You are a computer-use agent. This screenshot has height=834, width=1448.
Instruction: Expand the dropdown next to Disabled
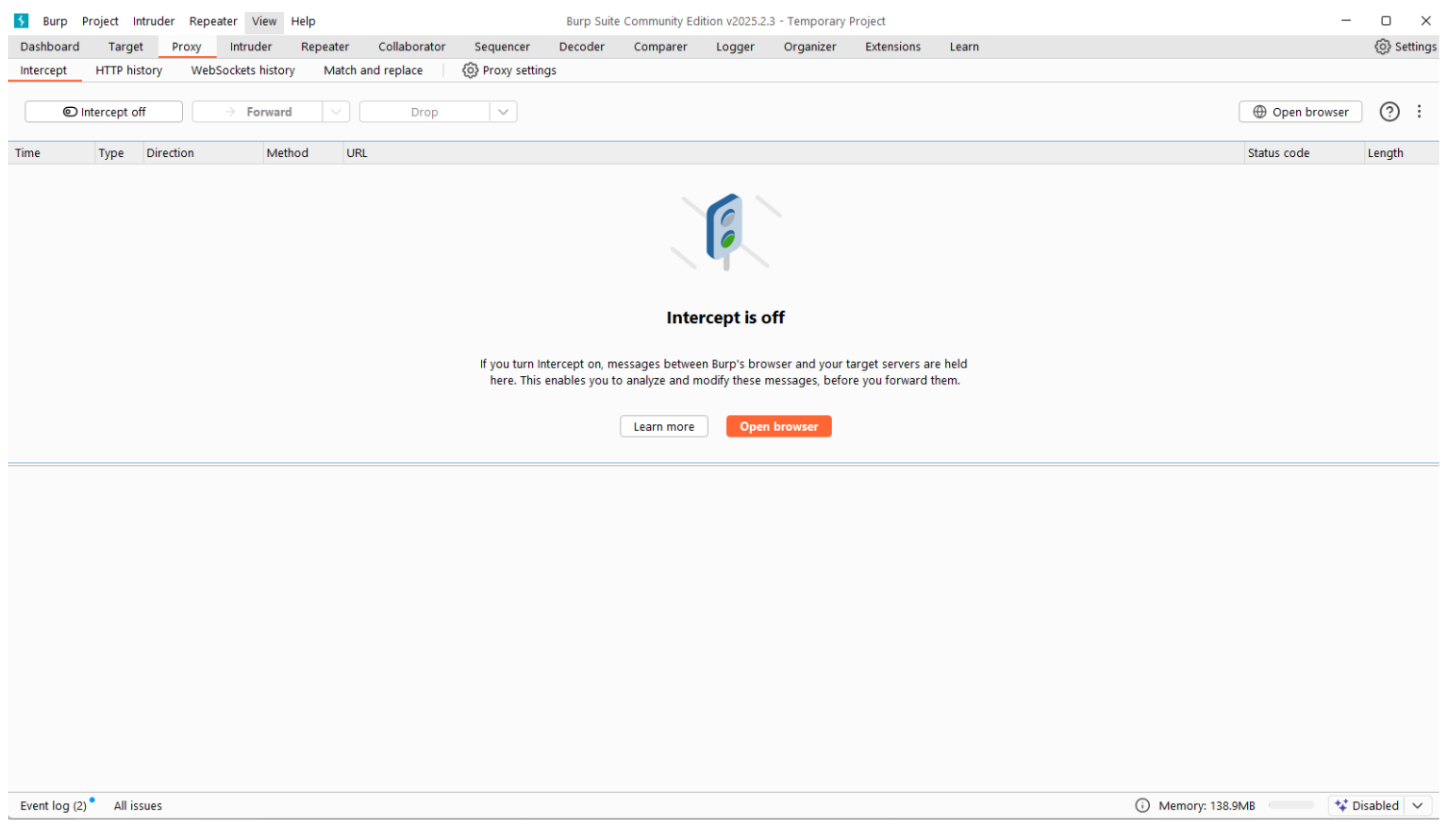pos(1418,806)
